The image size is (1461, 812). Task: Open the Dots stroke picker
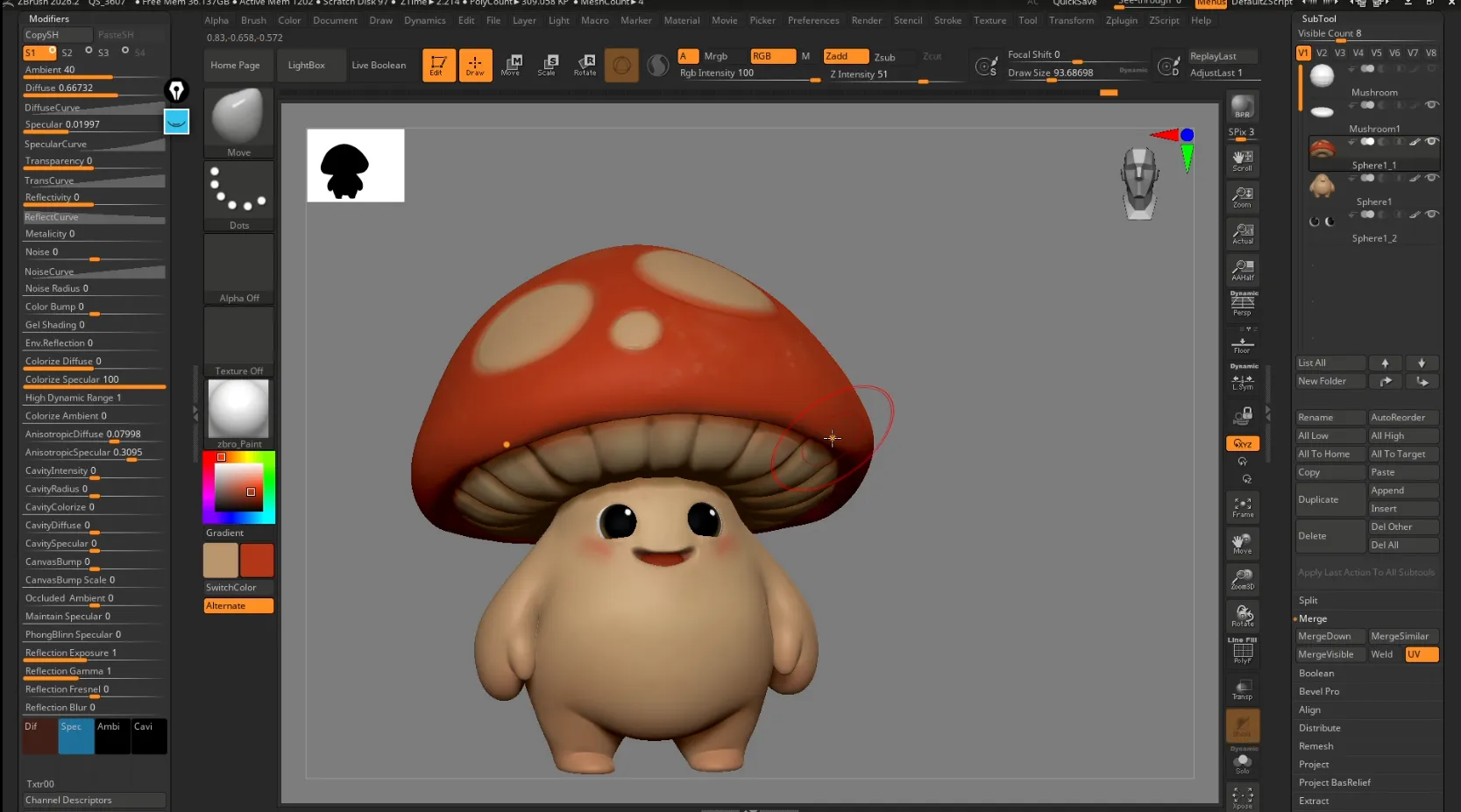[238, 196]
